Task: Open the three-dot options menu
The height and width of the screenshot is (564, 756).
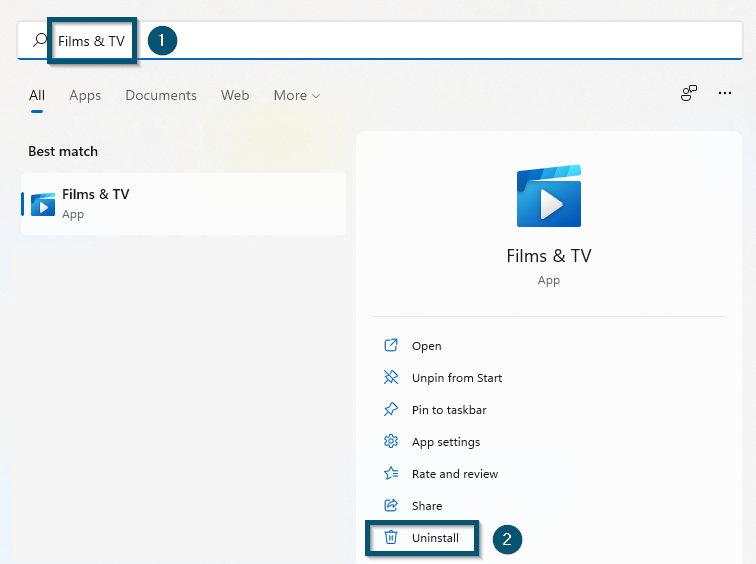Action: coord(725,93)
